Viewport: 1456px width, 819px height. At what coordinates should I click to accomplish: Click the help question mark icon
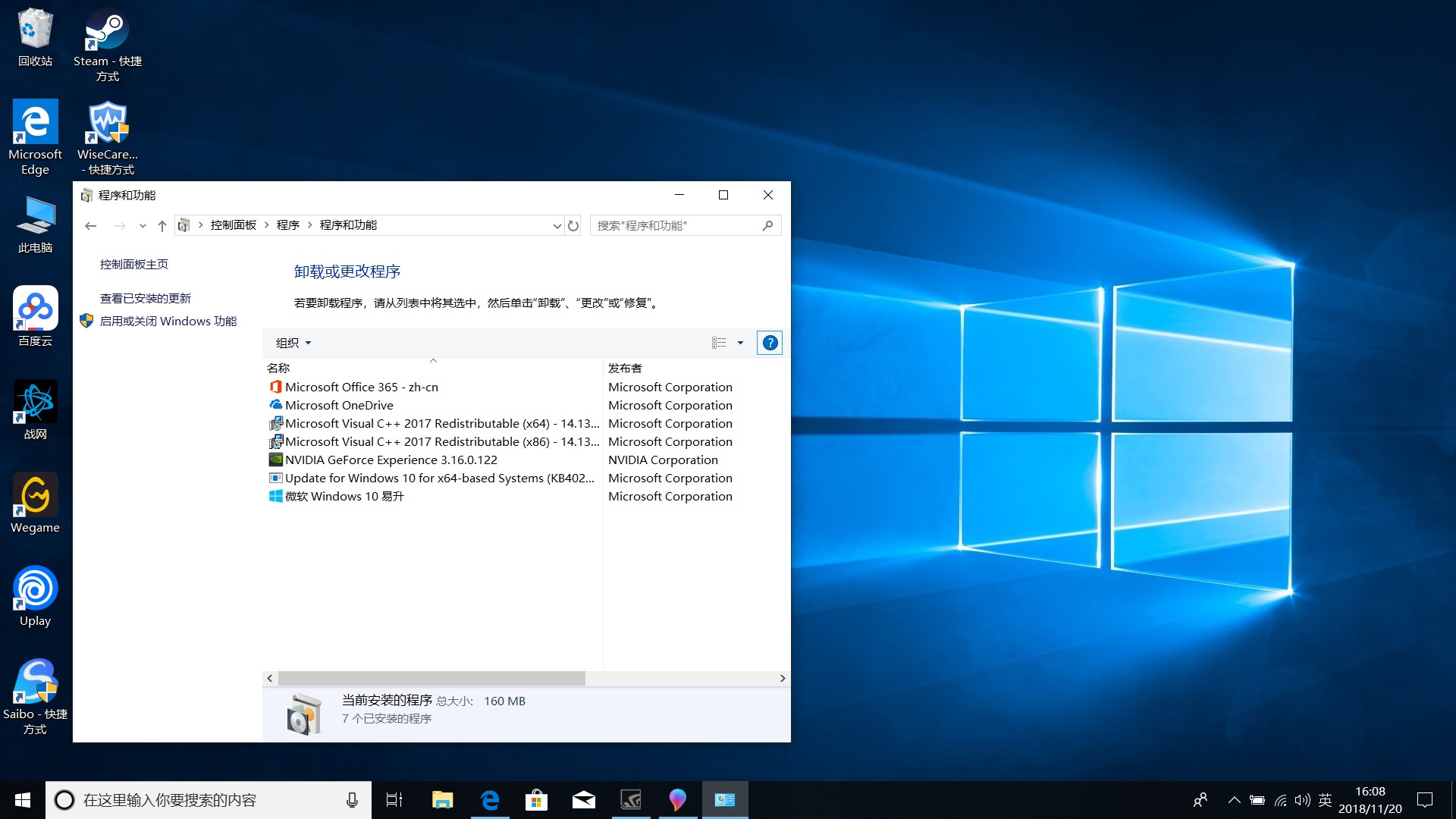point(770,343)
